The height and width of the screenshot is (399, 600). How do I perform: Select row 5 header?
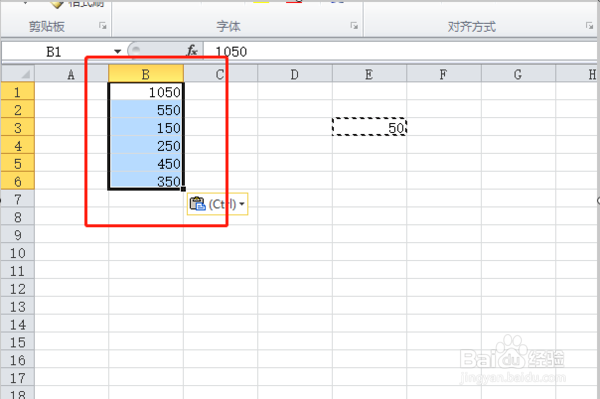(18, 163)
